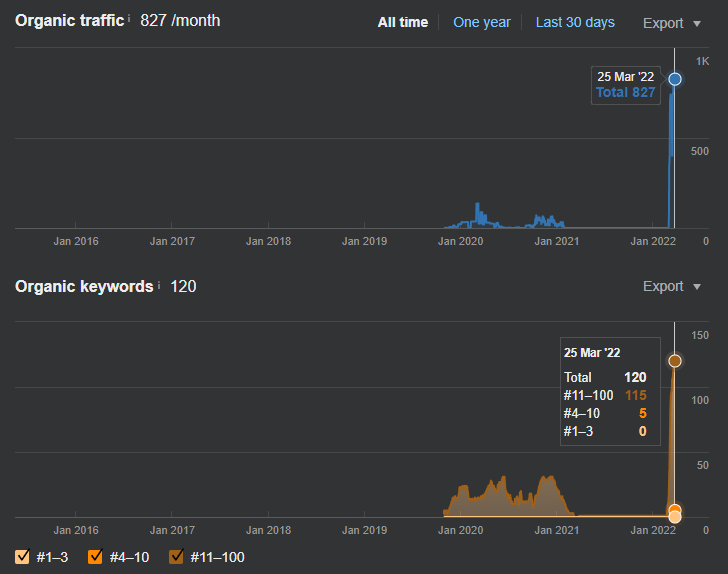Screen dimensions: 728x574
Task: Click info icon next to Organic traffic
Action: (129, 19)
